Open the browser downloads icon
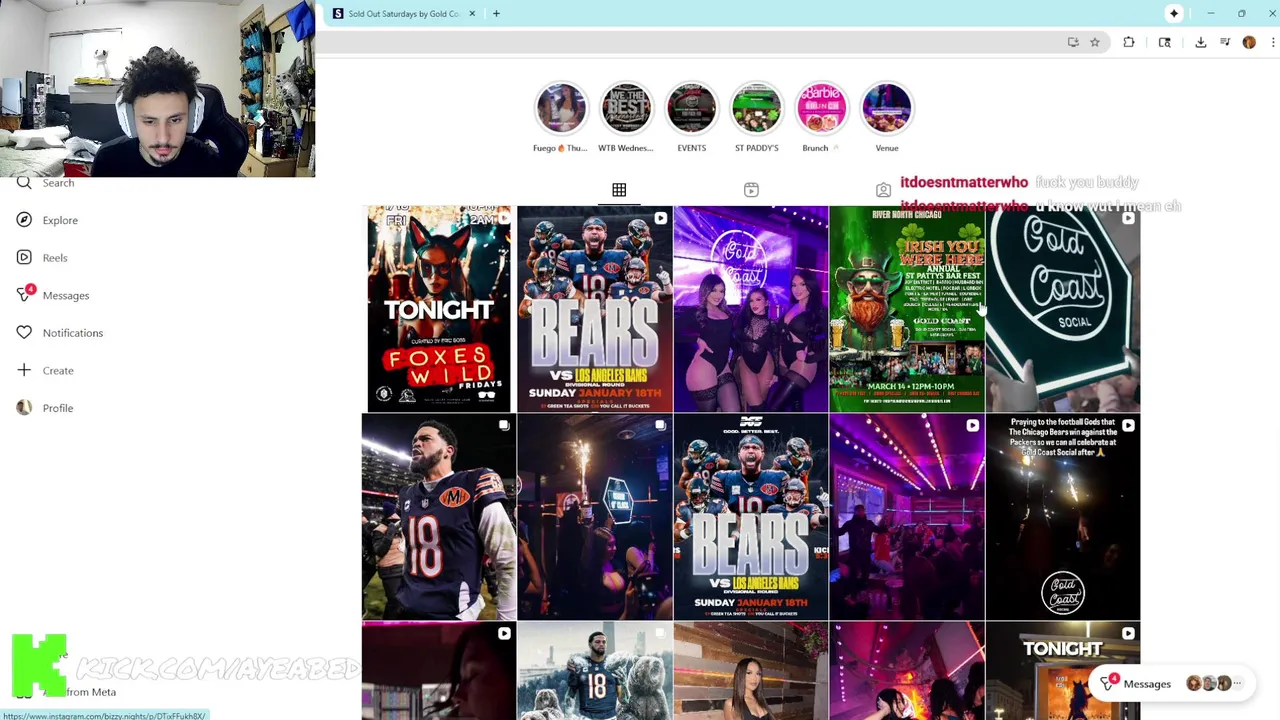Viewport: 1280px width, 720px height. 1201,42
